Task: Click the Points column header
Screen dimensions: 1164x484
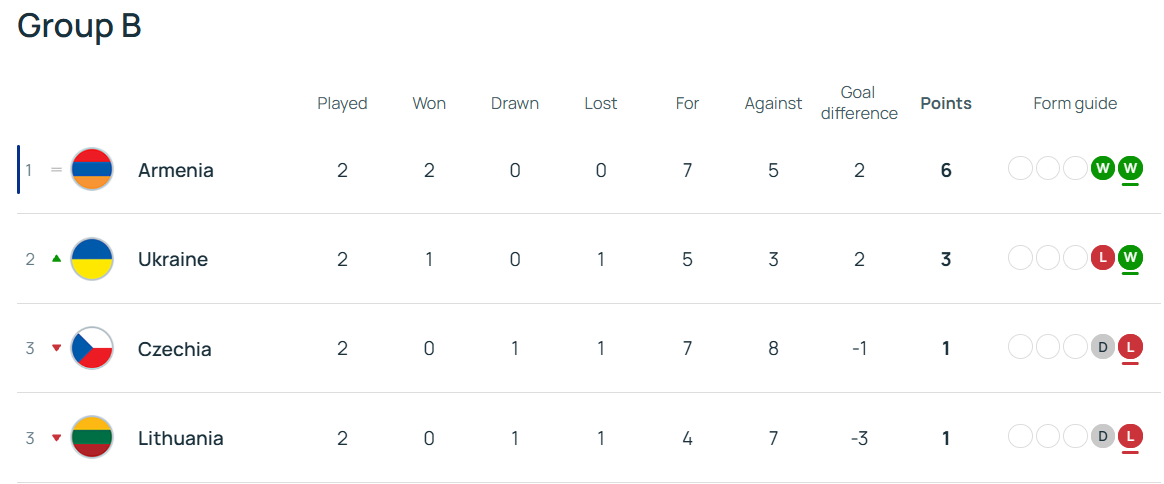Action: coord(946,103)
